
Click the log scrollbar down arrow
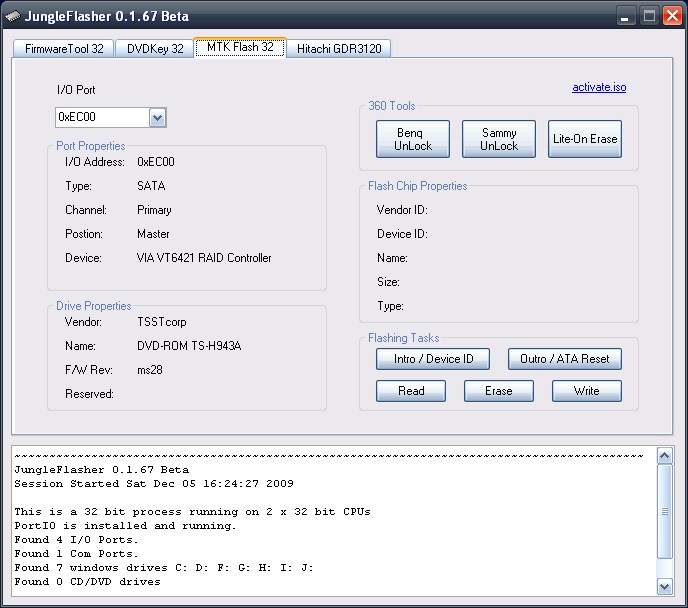664,587
